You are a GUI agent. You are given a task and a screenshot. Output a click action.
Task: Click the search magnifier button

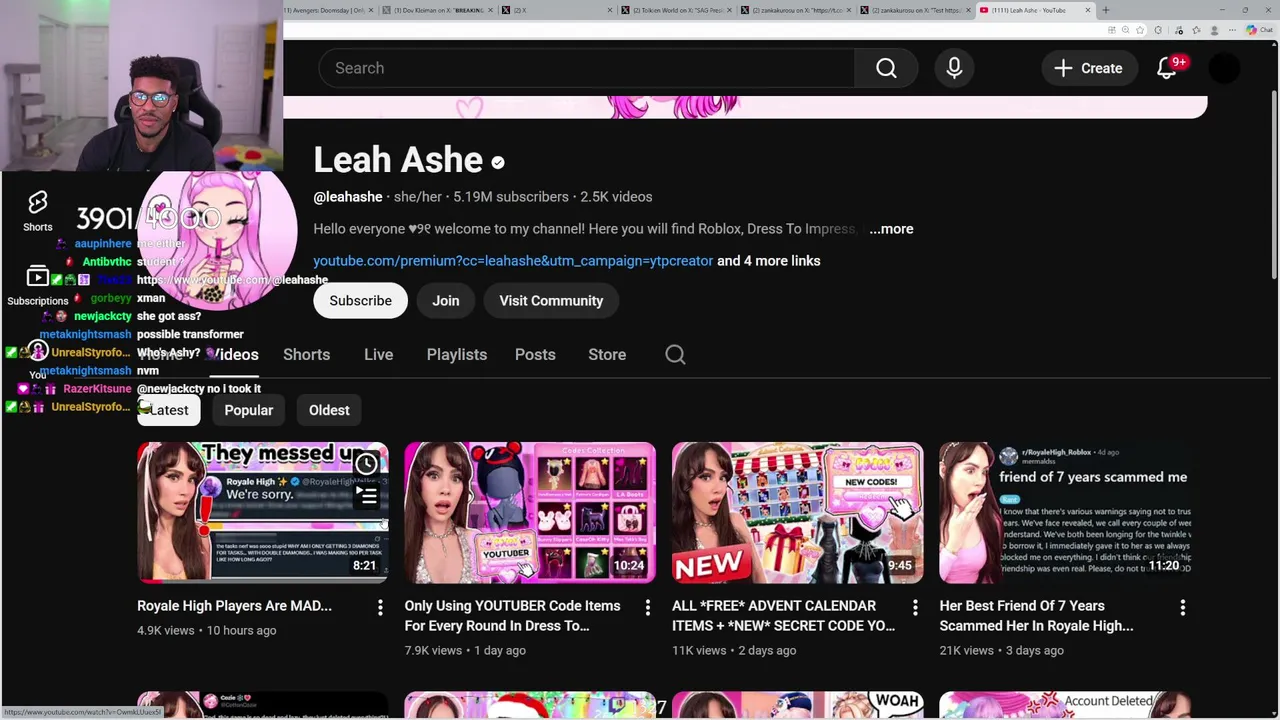click(886, 68)
